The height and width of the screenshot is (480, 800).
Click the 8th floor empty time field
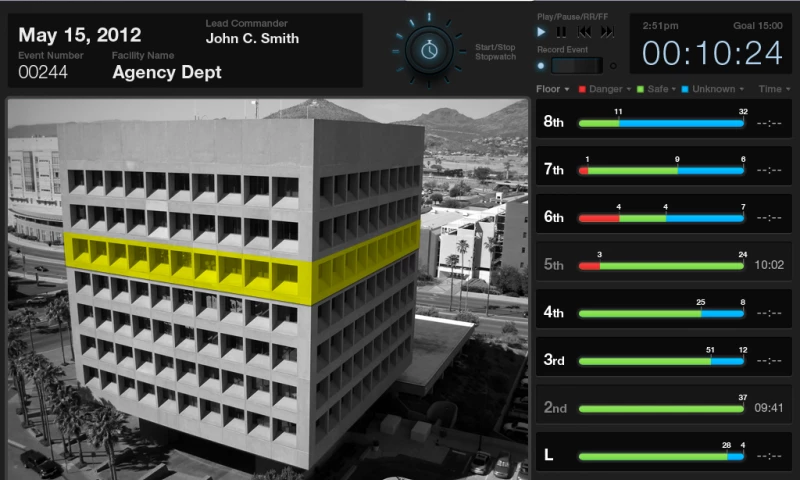[769, 123]
